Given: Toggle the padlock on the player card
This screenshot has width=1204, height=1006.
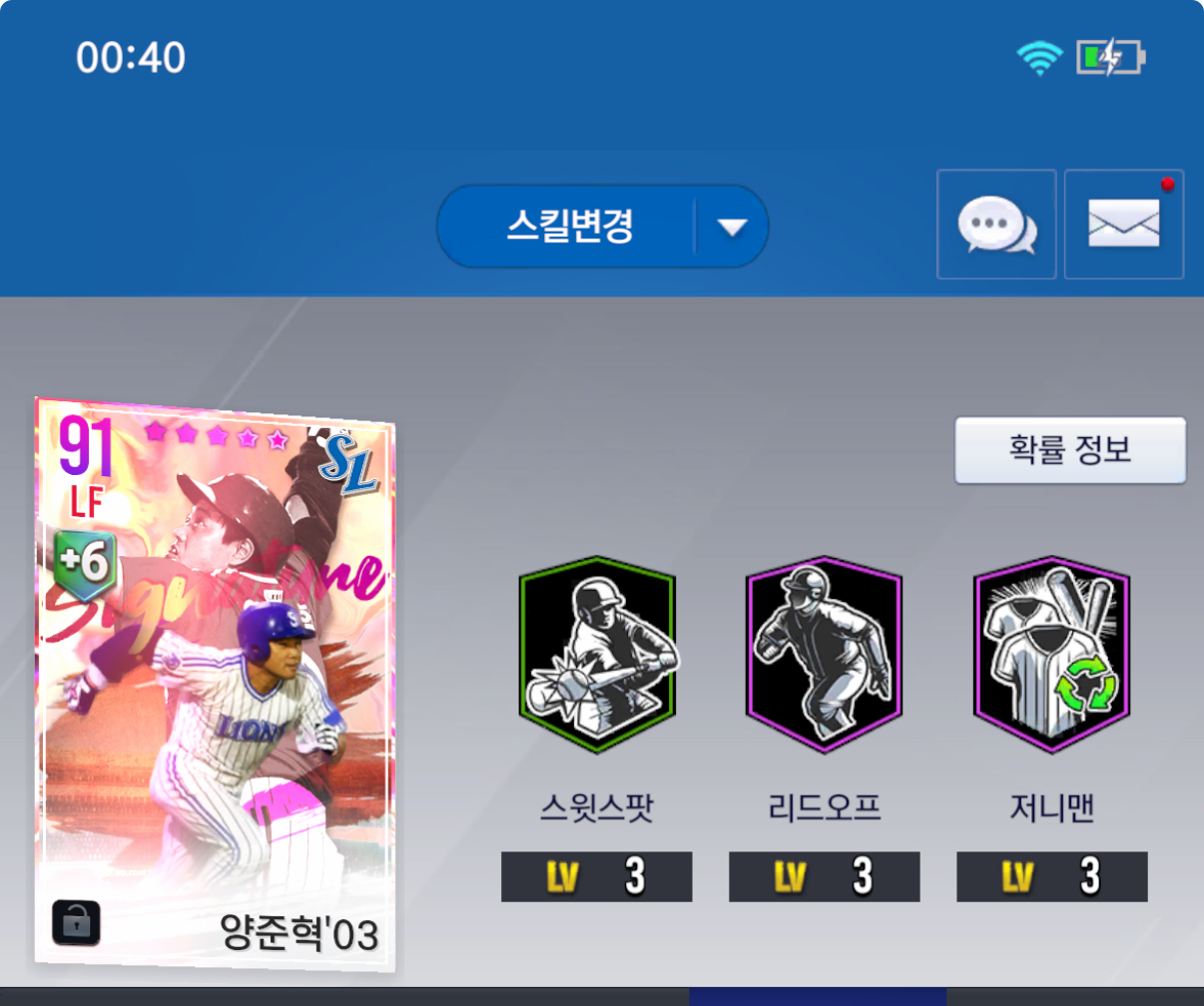Looking at the screenshot, I should [76, 924].
